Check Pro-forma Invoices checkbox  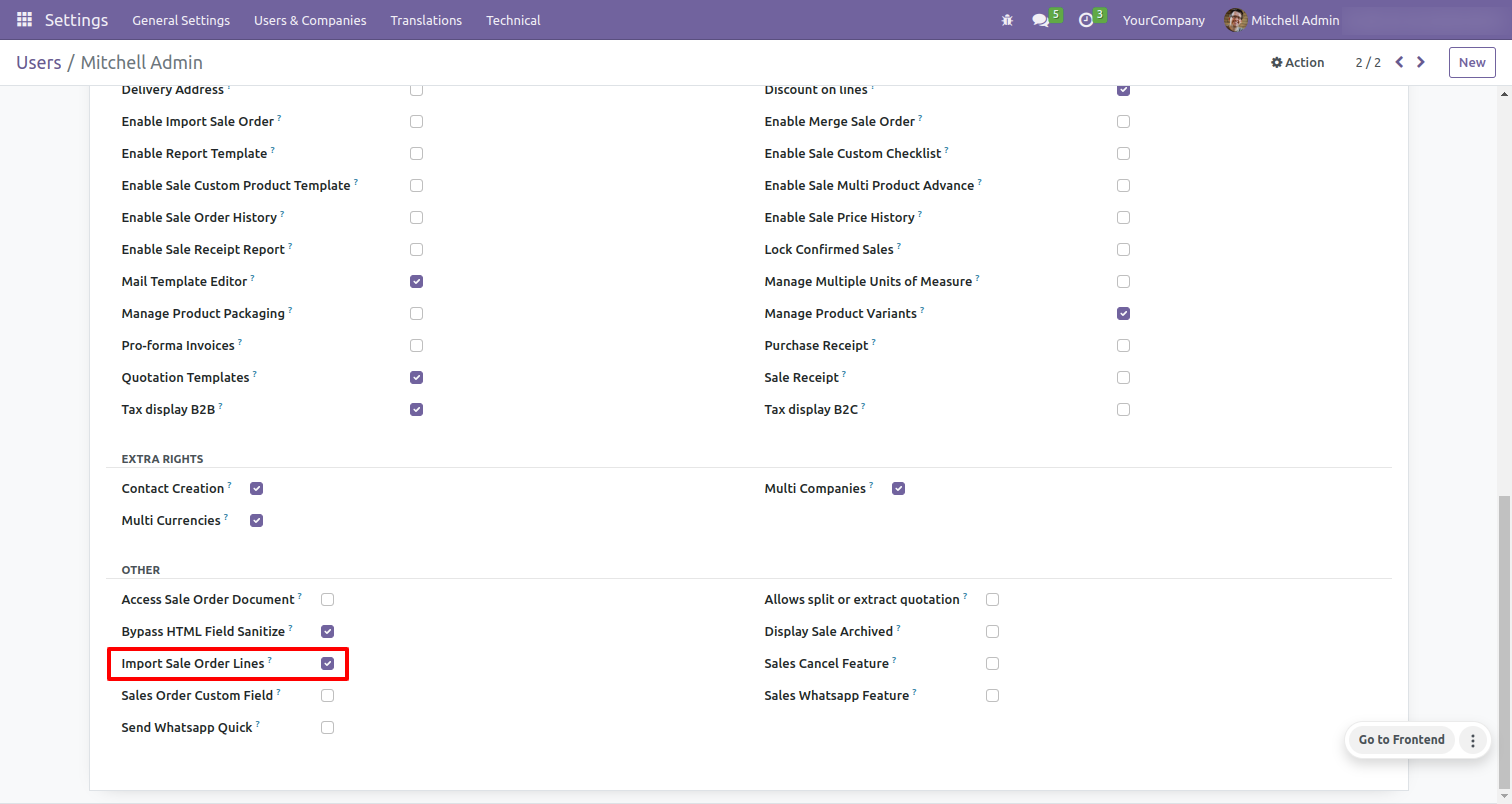[416, 345]
